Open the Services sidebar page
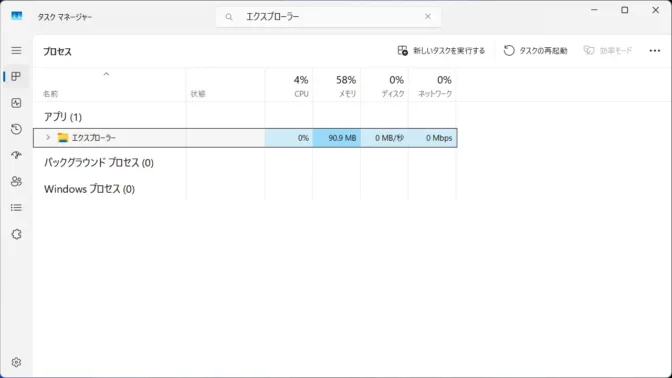Viewport: 672px width, 378px height. (x=16, y=234)
